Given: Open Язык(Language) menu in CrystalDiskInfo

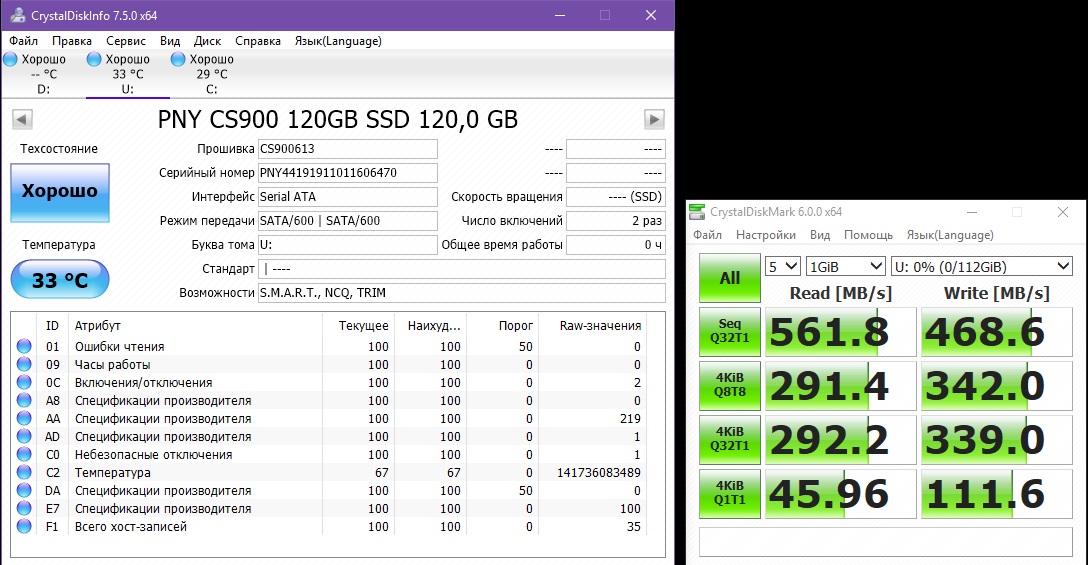Looking at the screenshot, I should pos(338,41).
